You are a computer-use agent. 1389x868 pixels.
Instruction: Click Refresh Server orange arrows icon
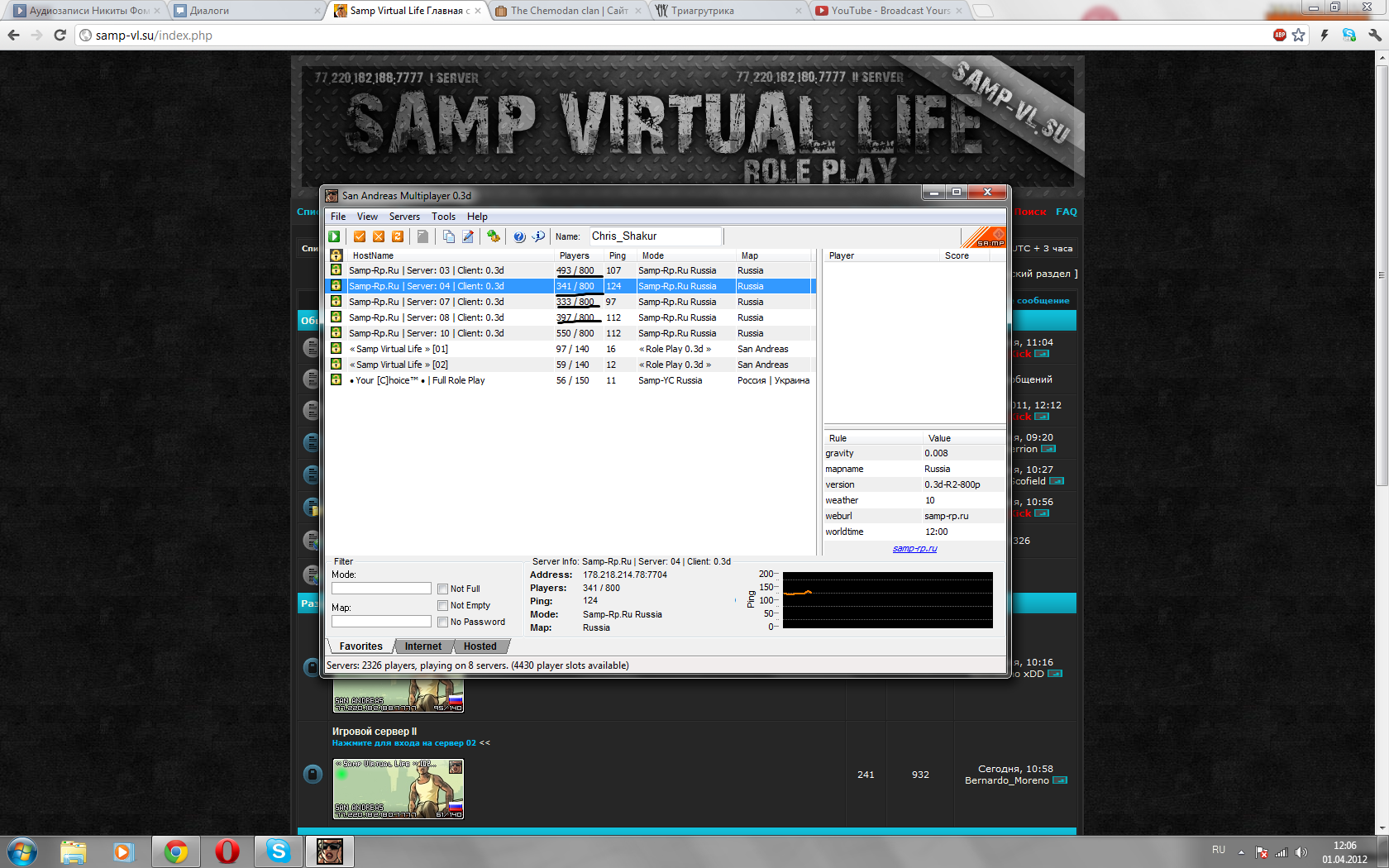pyautogui.click(x=398, y=236)
